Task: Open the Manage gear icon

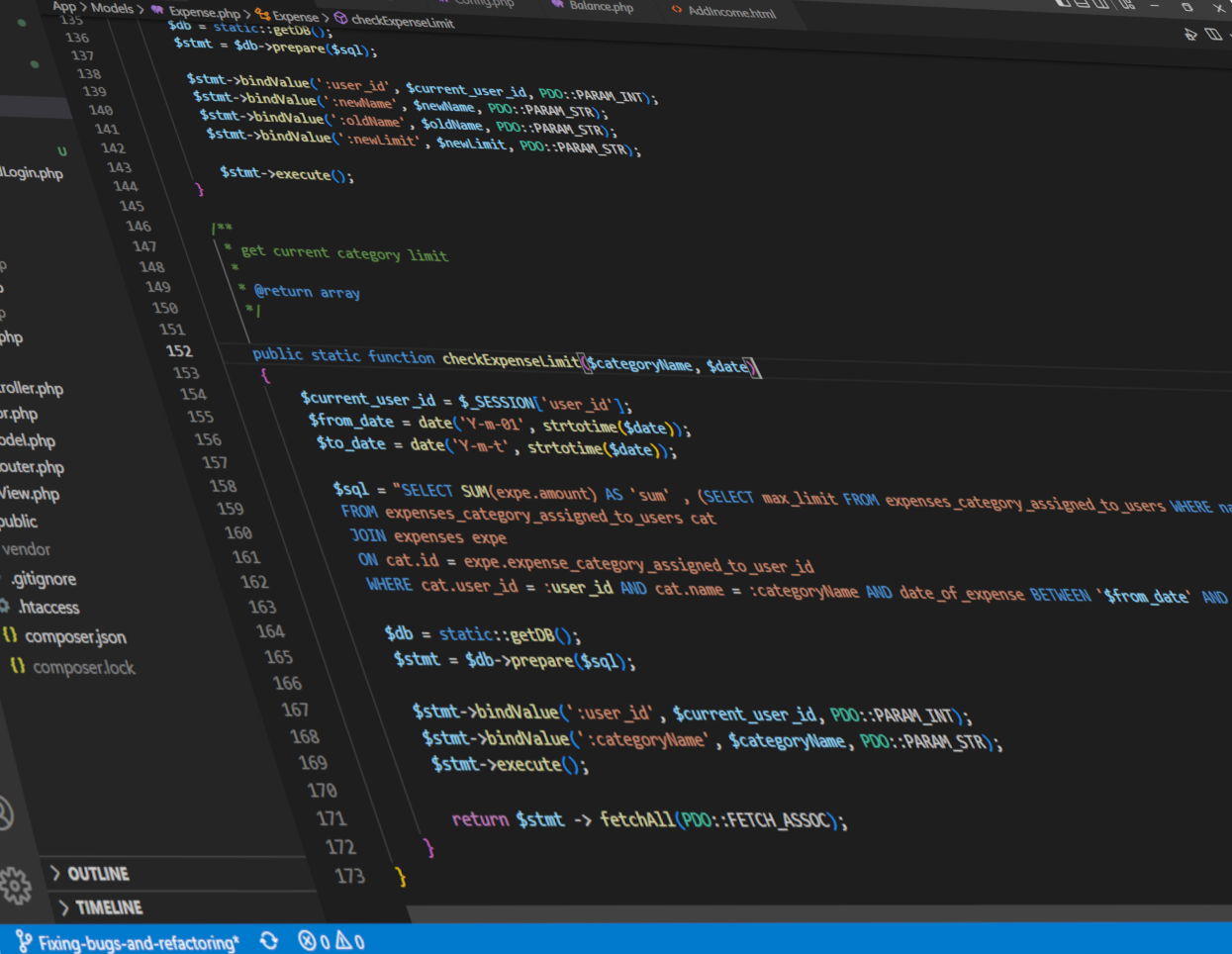Action: [x=15, y=886]
